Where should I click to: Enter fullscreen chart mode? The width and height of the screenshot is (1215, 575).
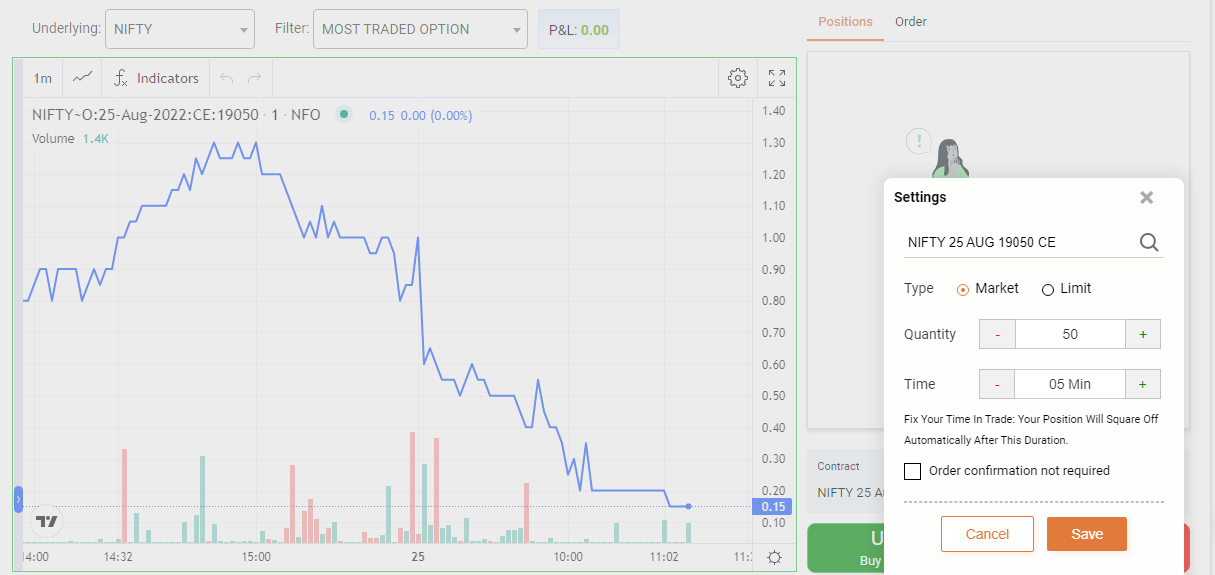777,78
